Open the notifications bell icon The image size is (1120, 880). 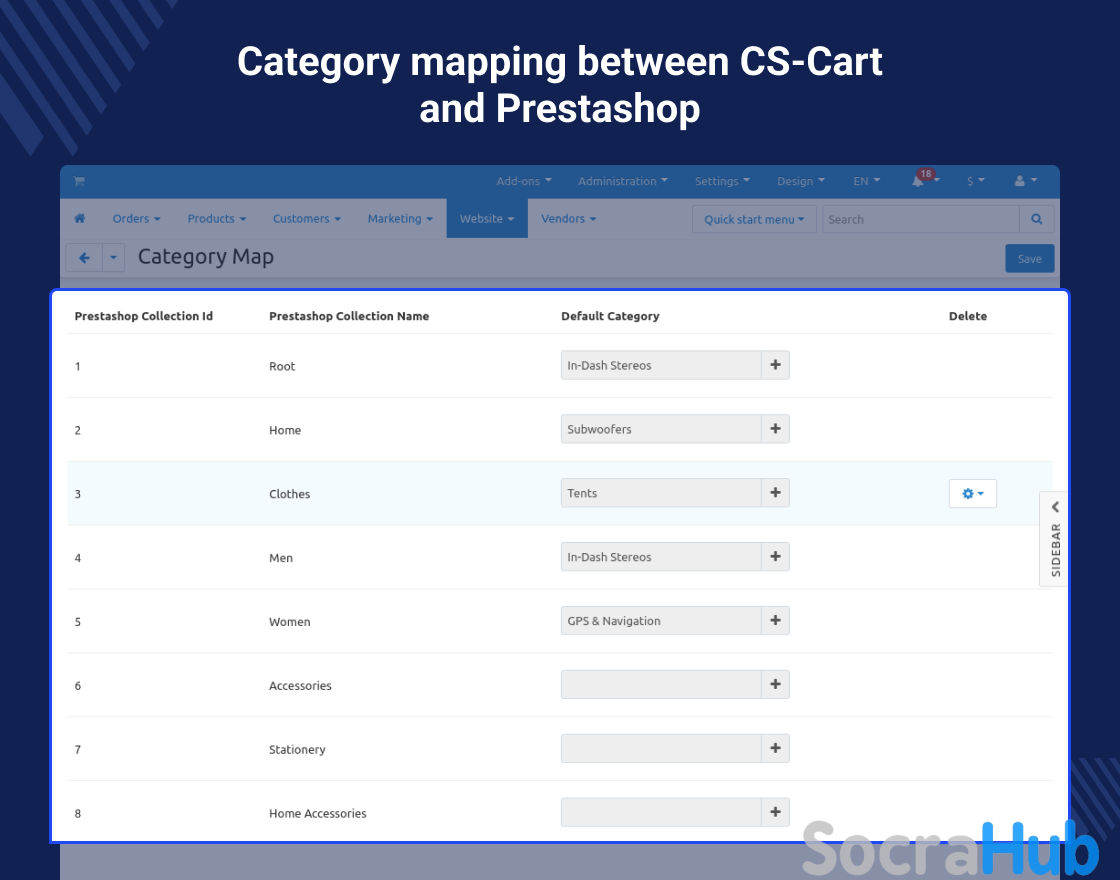[x=919, y=181]
